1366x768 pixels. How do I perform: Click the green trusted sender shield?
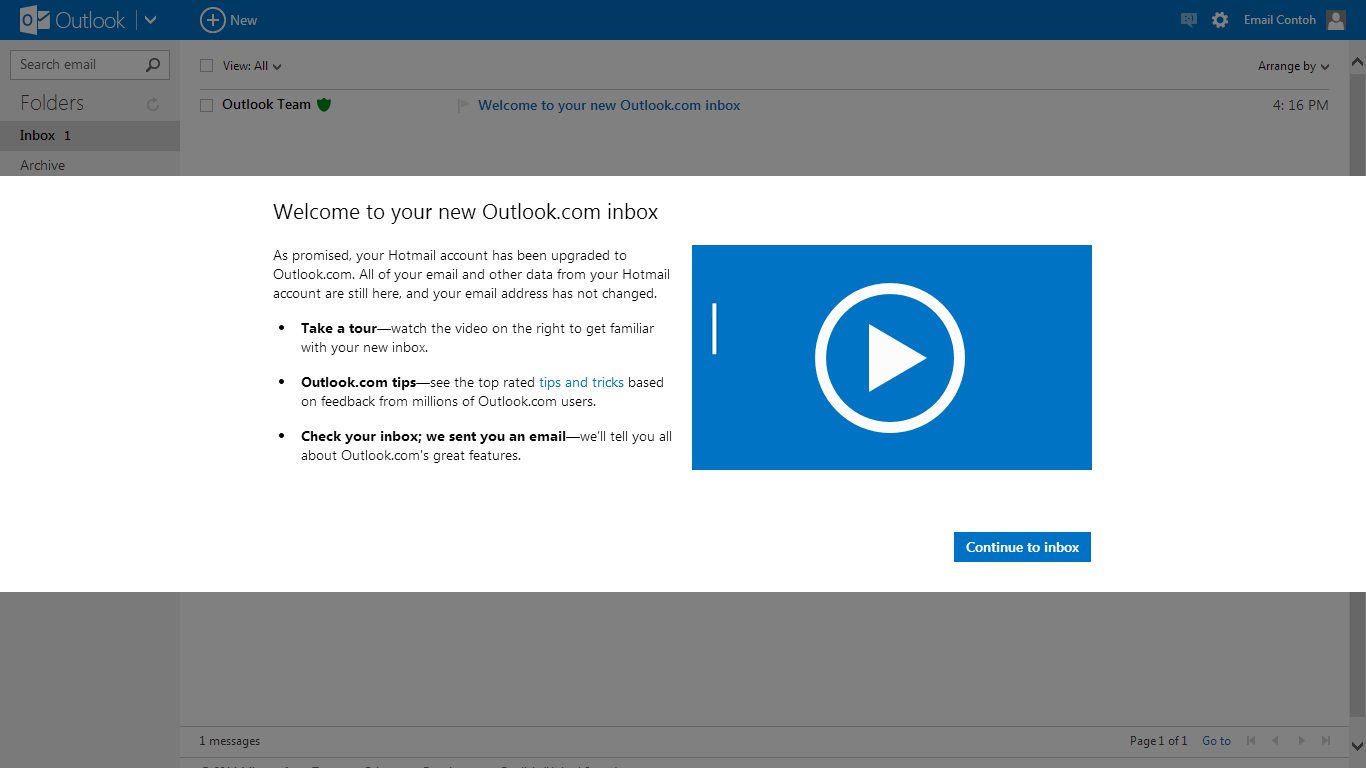pyautogui.click(x=324, y=105)
